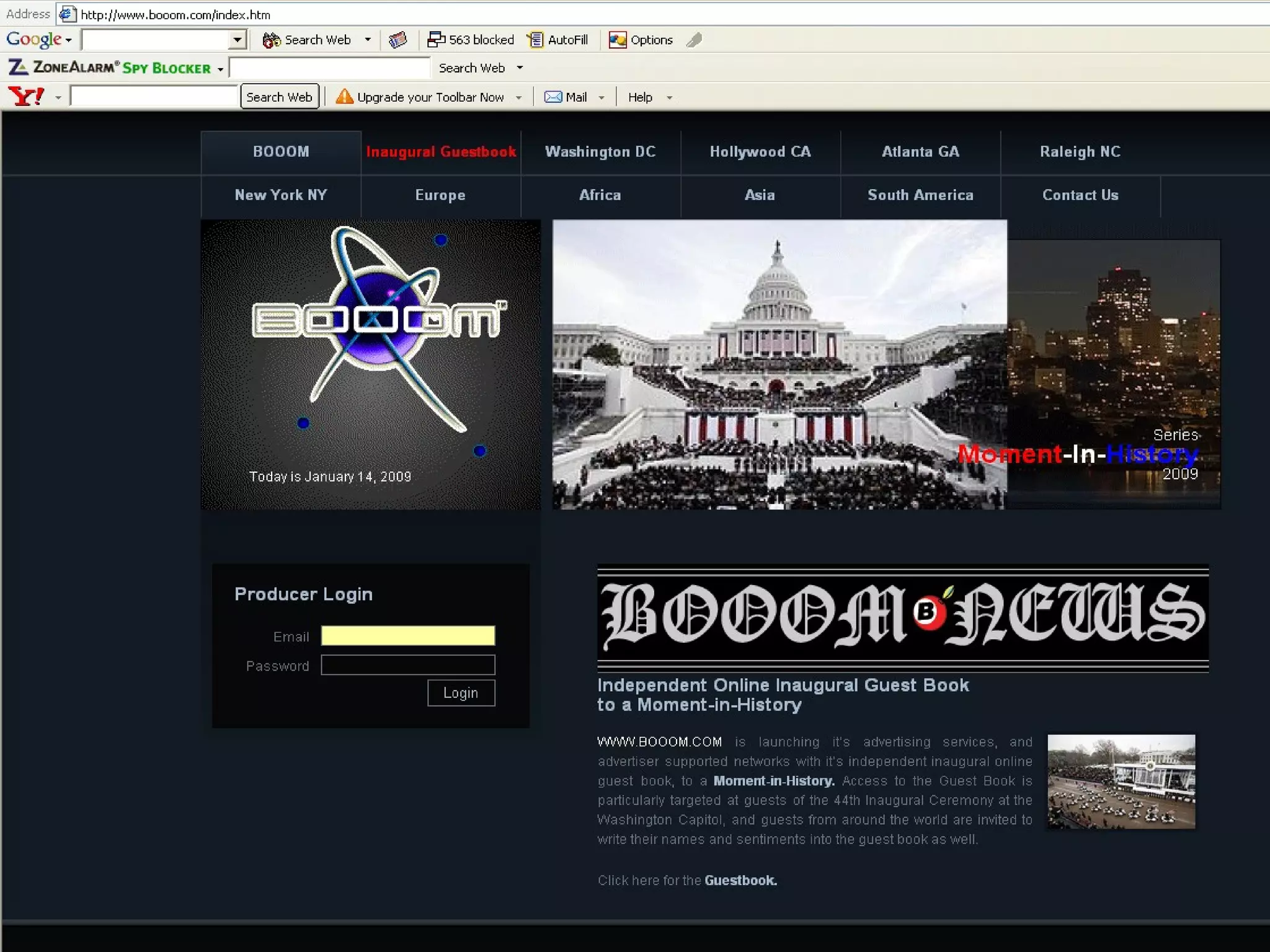The width and height of the screenshot is (1270, 952).
Task: Click the Yahoo Y! logo icon
Action: tap(26, 97)
